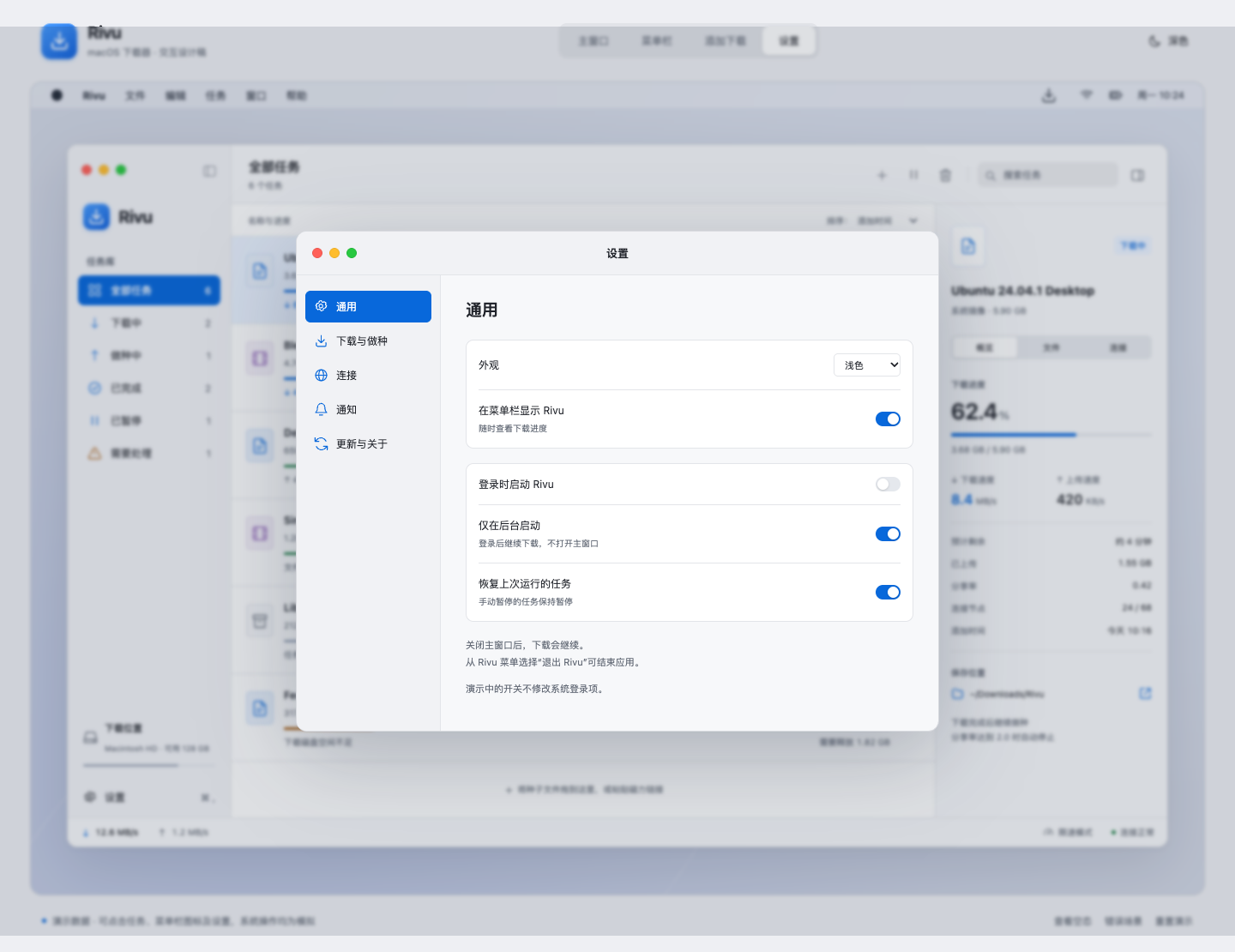
Task: Open the 下载与做种 settings category
Action: (368, 340)
